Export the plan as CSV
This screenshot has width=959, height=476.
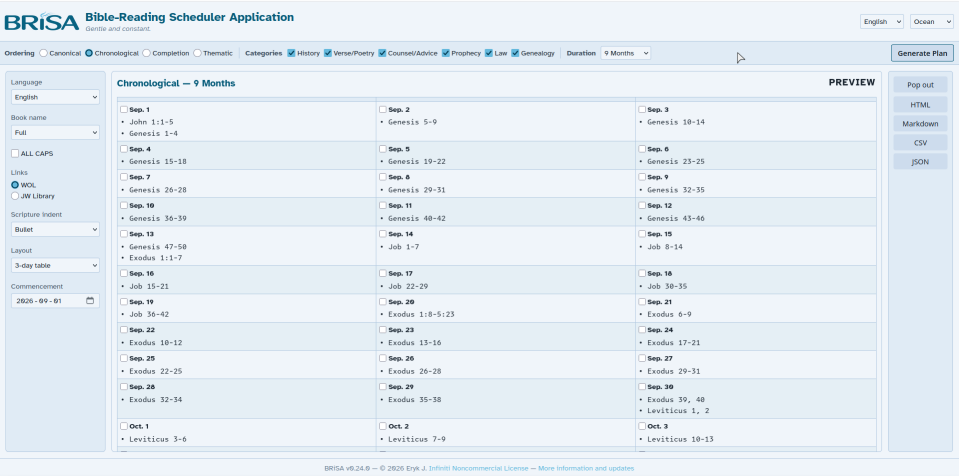coord(920,143)
